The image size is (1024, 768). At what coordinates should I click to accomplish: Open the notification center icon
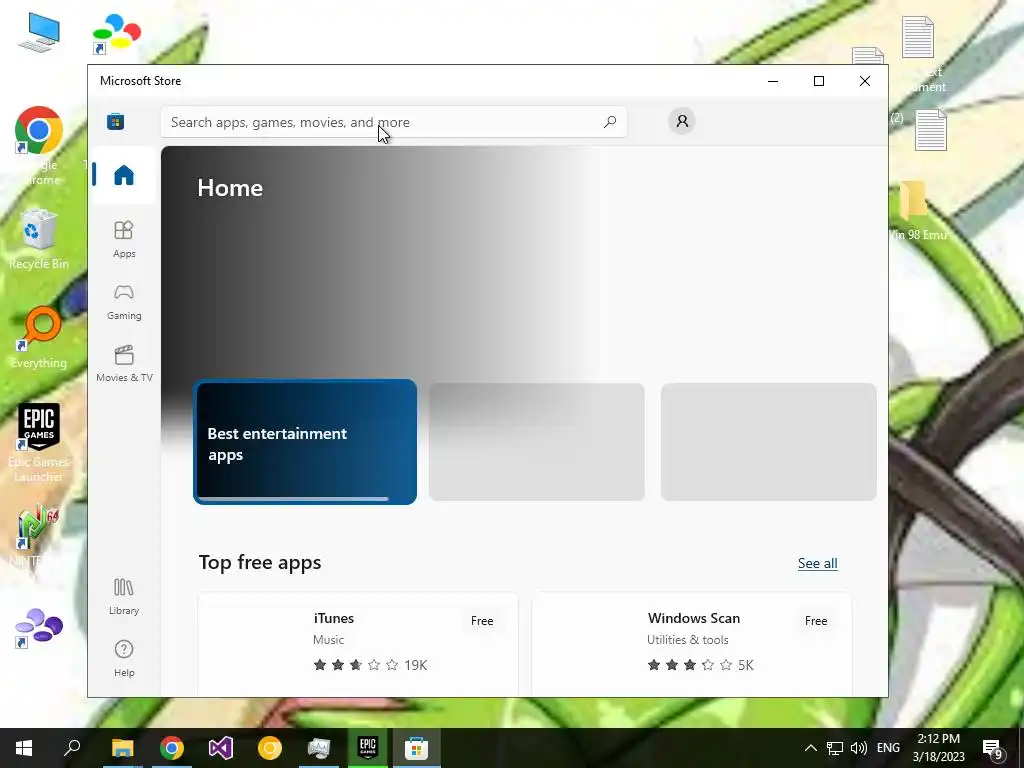(993, 748)
